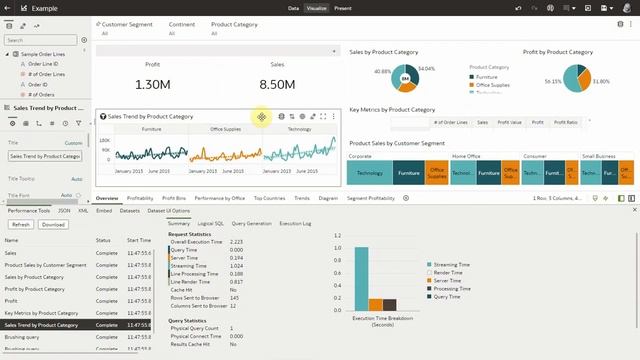The width and height of the screenshot is (640, 360).
Task: Open the filter bar more-options menu
Action: pos(631,24)
